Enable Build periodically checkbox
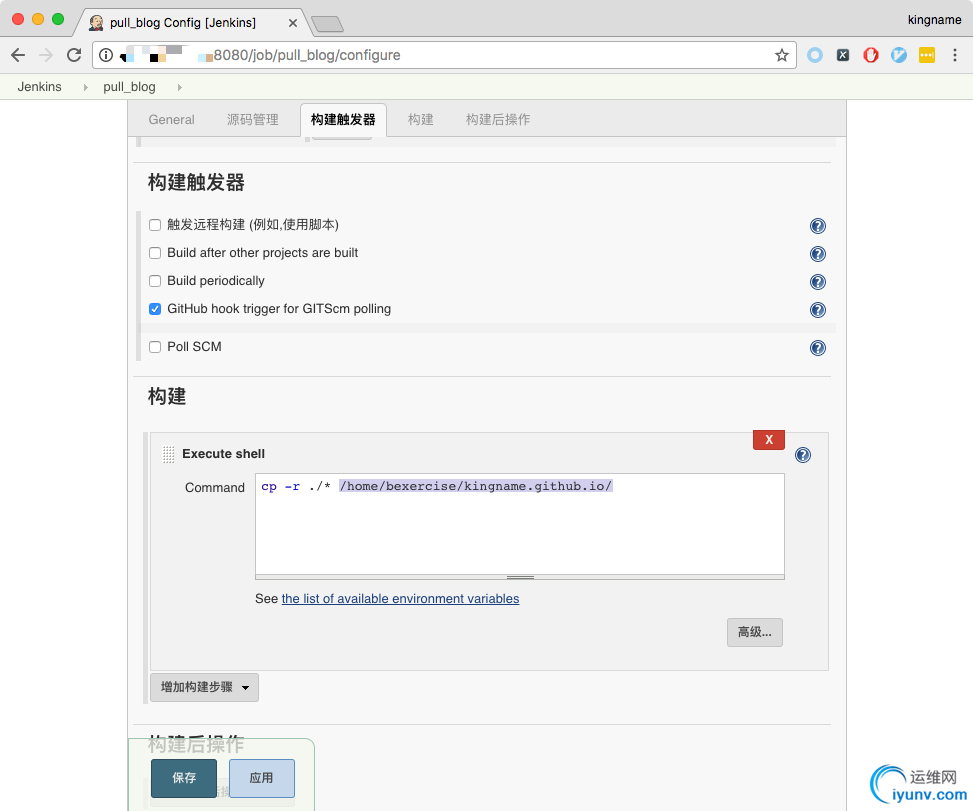Viewport: 973px width, 811px height. pyautogui.click(x=155, y=280)
